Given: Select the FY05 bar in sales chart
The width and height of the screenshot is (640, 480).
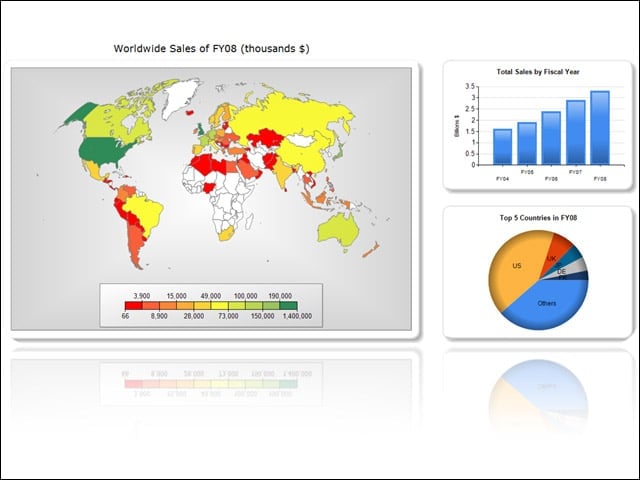Looking at the screenshot, I should pos(527,144).
